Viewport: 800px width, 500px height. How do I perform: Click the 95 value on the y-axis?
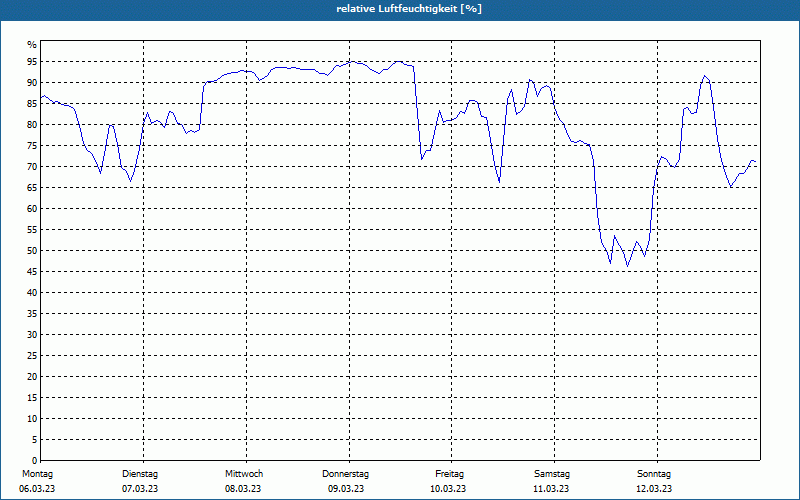pos(32,62)
